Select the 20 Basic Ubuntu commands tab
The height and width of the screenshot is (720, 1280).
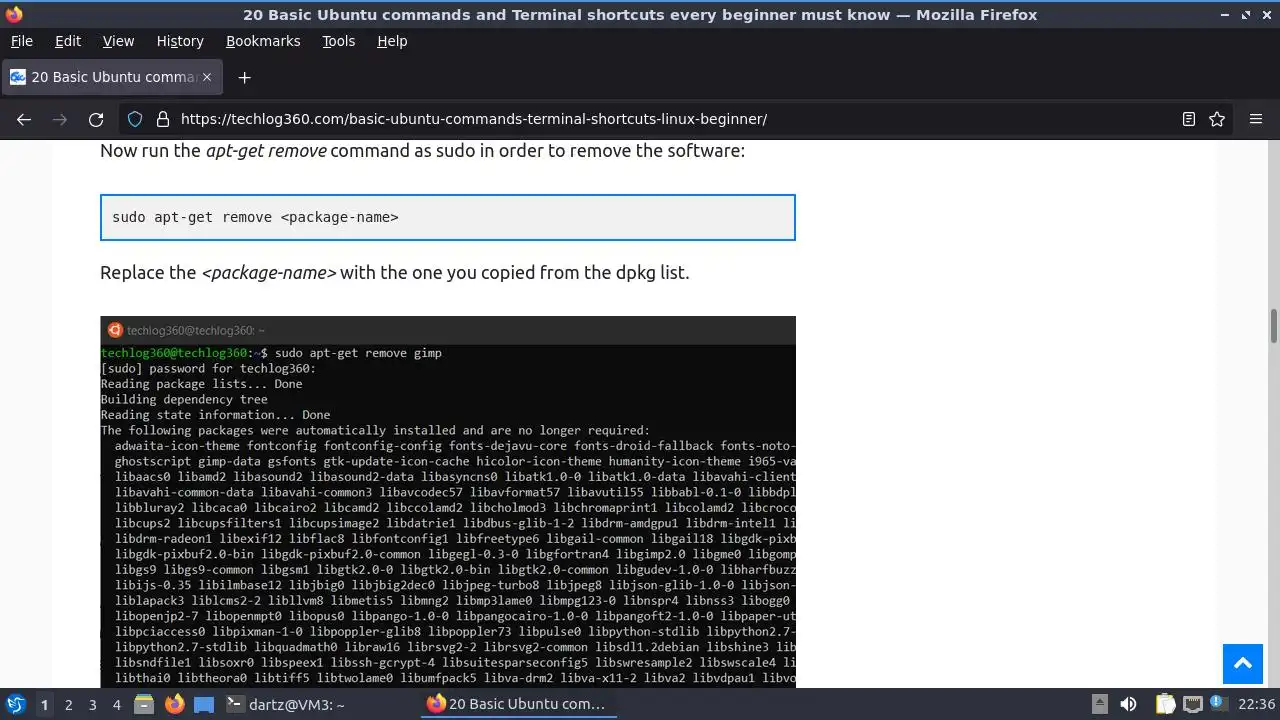[110, 77]
